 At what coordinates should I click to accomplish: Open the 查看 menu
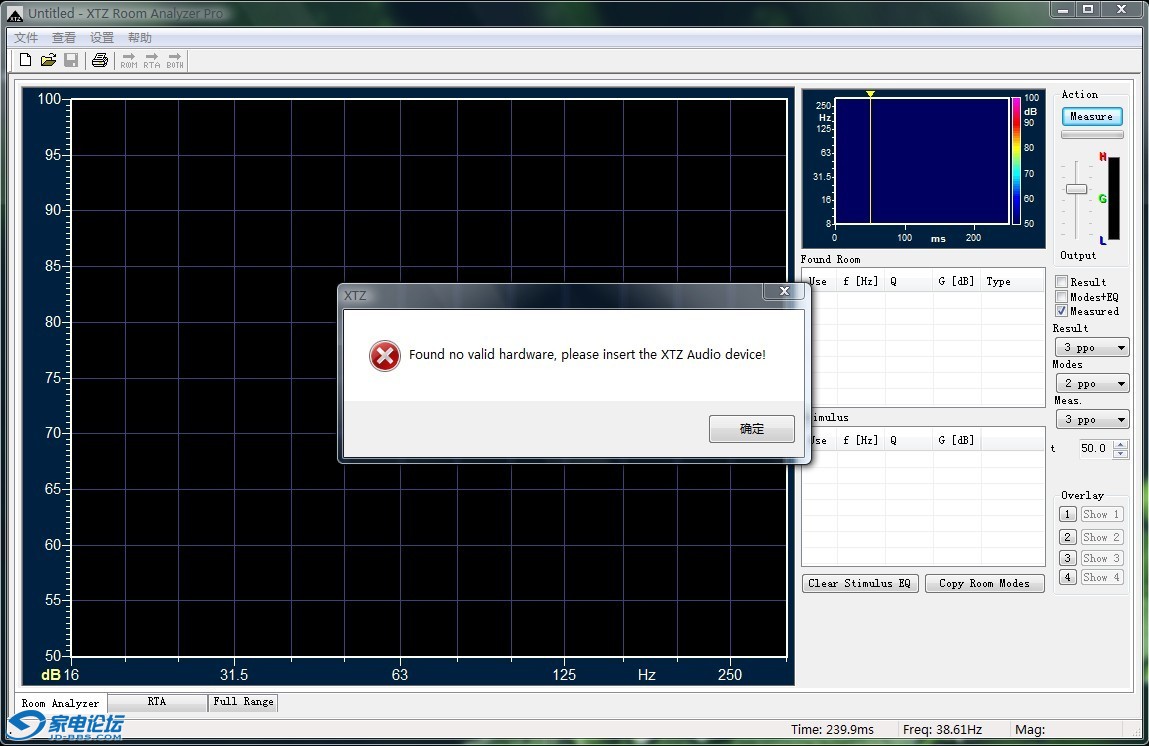click(x=64, y=37)
